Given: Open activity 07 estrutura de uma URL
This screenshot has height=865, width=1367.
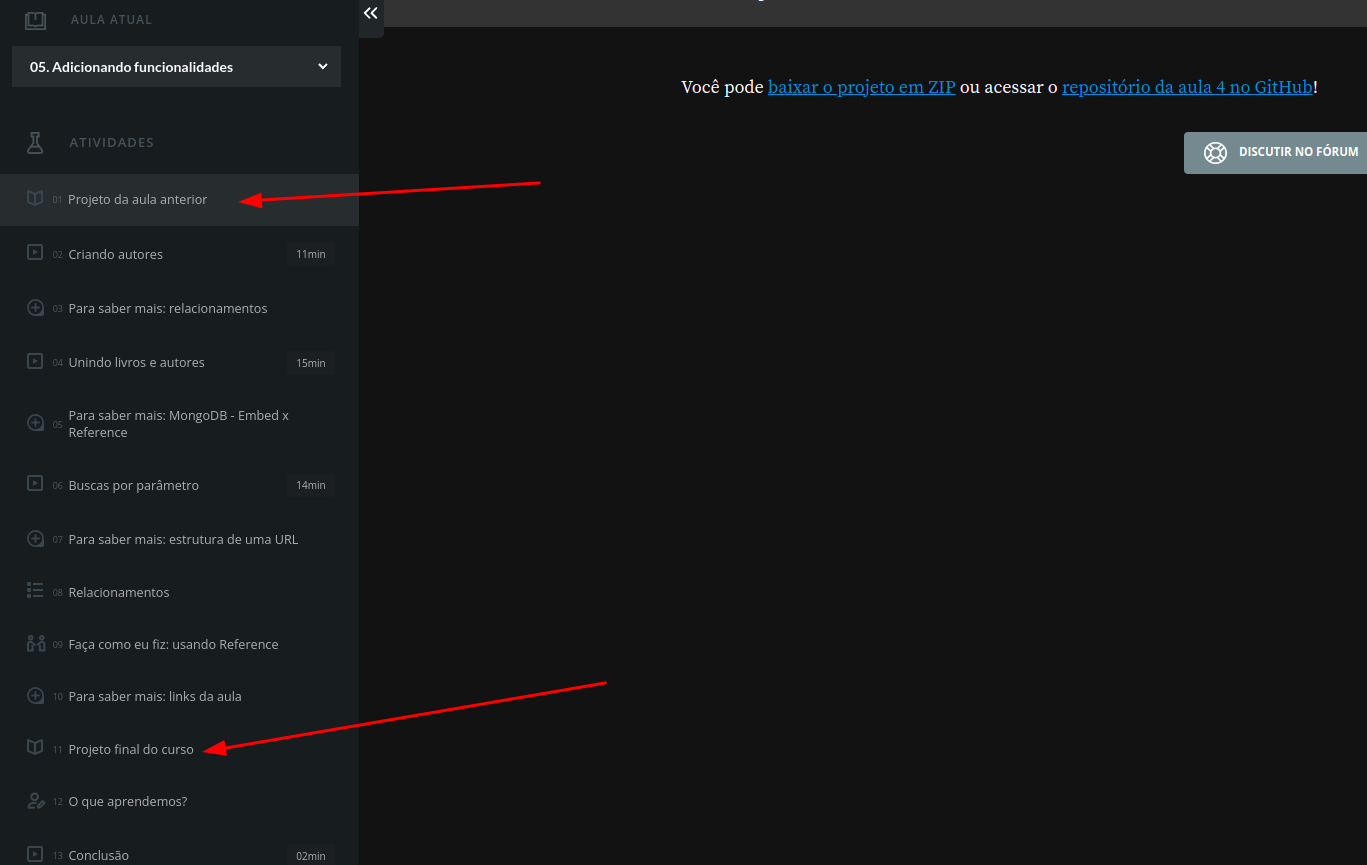Looking at the screenshot, I should click(179, 539).
